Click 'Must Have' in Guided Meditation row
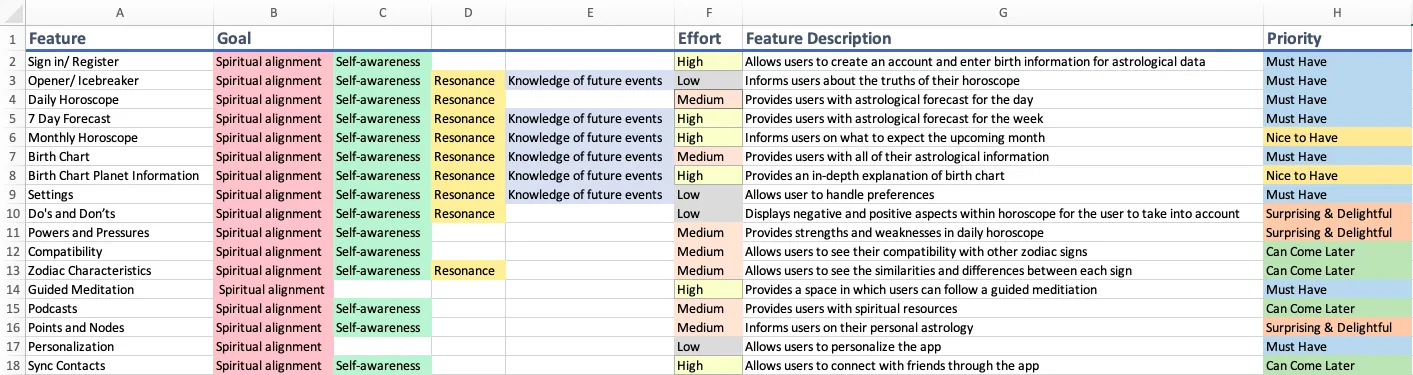1413x375 pixels. (x=1338, y=290)
